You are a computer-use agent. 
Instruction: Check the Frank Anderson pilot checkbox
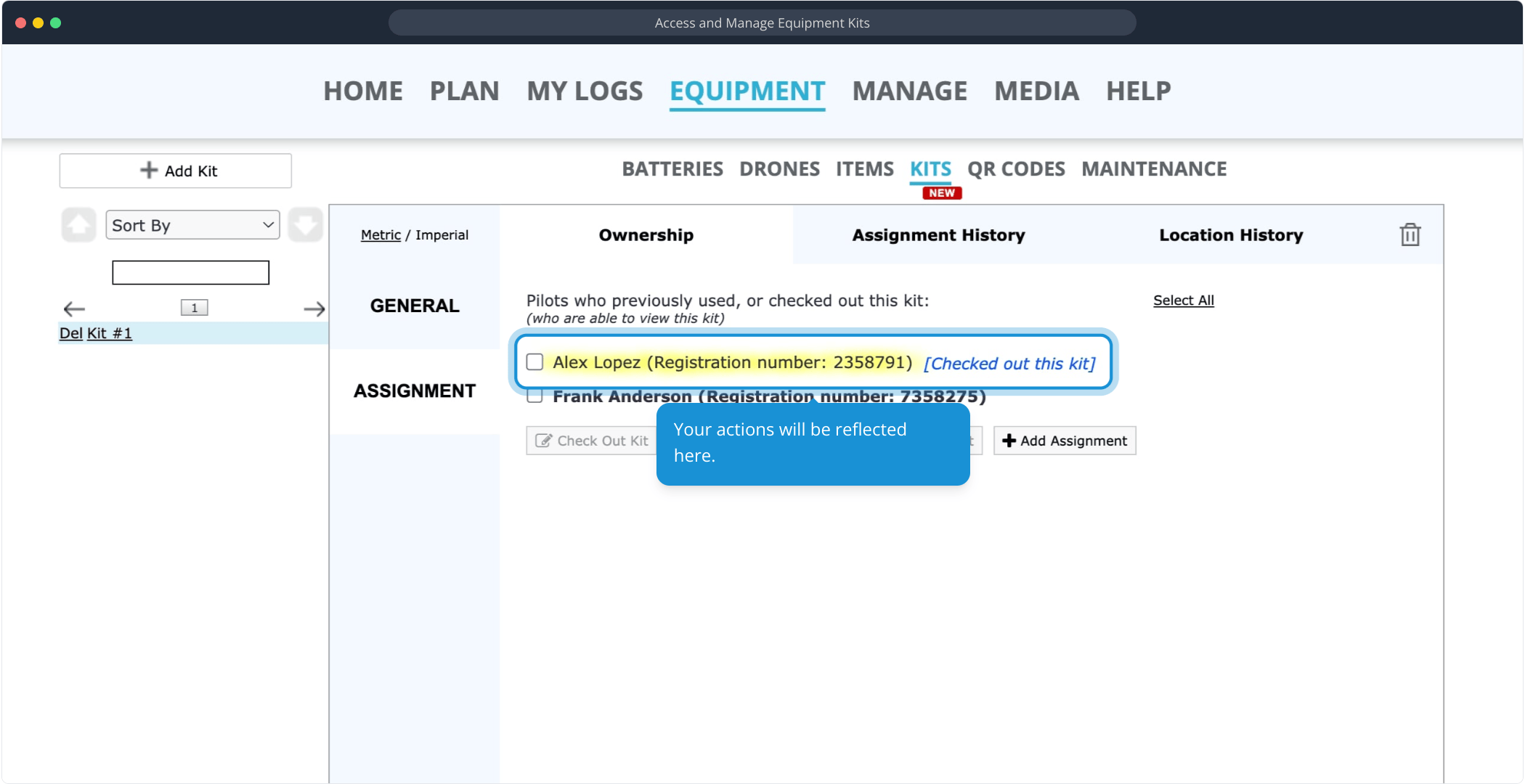point(535,396)
